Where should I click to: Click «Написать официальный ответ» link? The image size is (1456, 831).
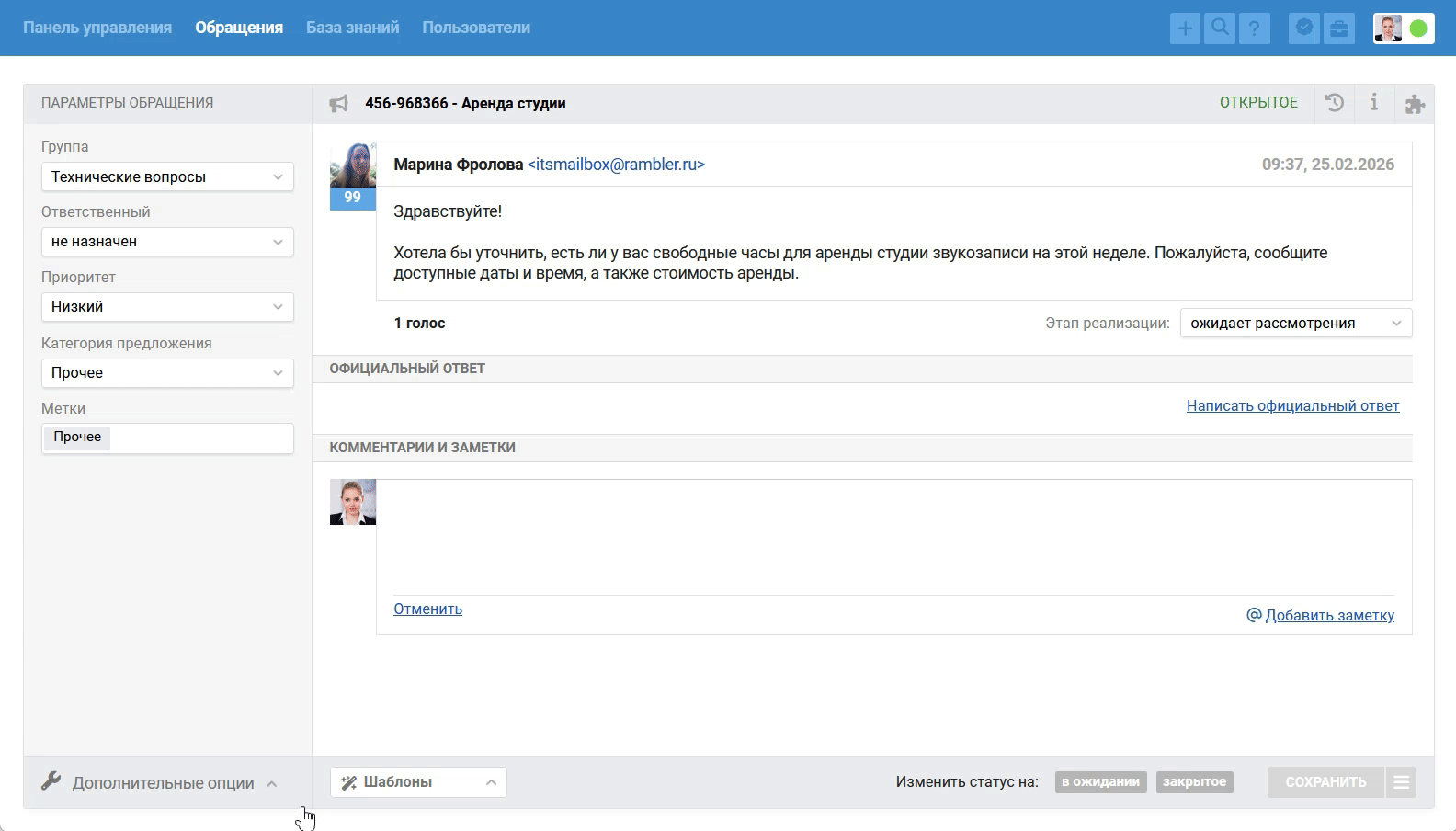pos(1292,406)
